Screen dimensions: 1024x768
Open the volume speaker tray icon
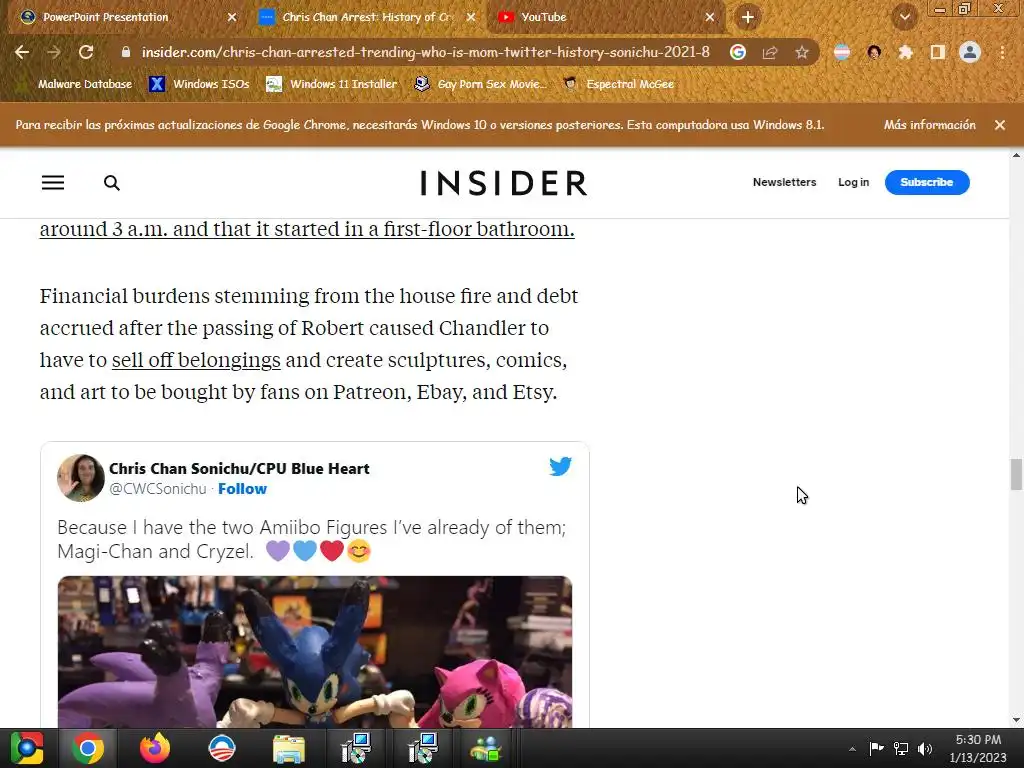[x=925, y=748]
